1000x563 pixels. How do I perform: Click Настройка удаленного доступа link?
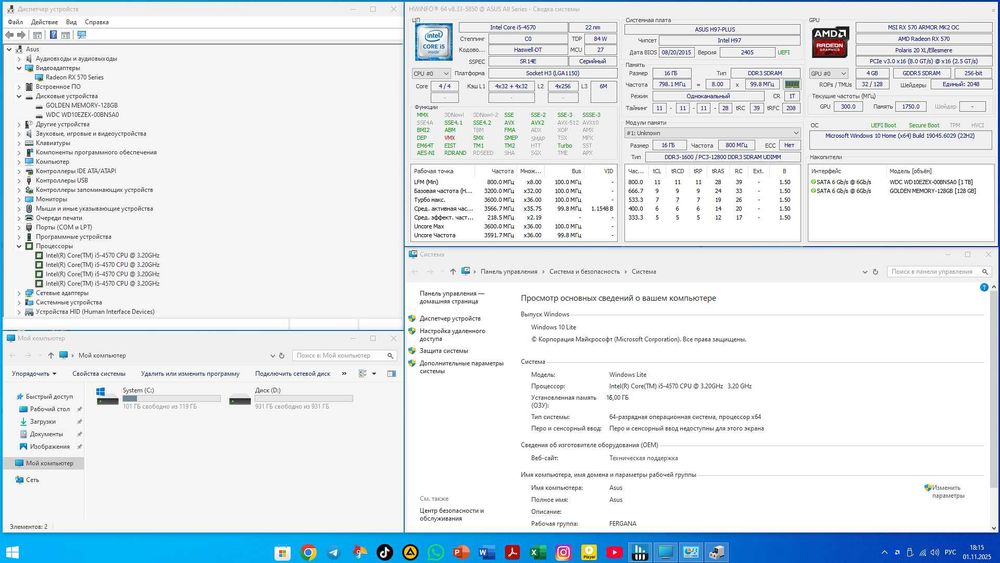452,335
